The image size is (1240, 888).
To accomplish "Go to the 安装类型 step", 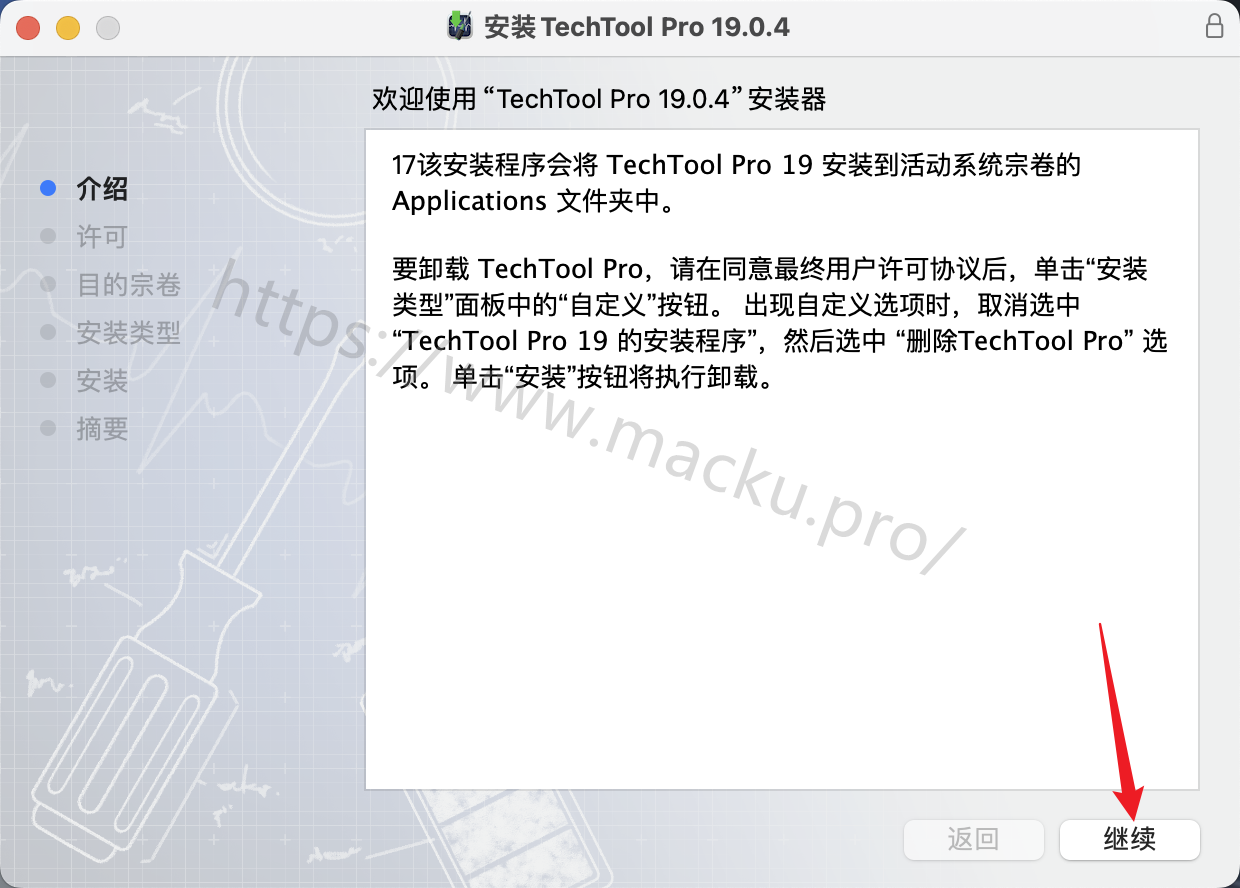I will point(128,332).
